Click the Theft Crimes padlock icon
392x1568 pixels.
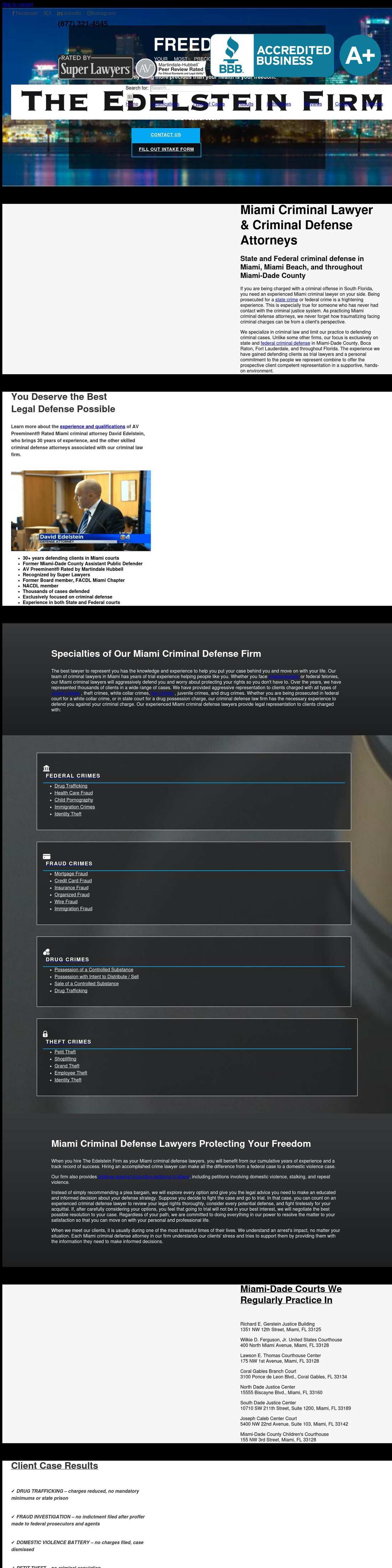[46, 1033]
